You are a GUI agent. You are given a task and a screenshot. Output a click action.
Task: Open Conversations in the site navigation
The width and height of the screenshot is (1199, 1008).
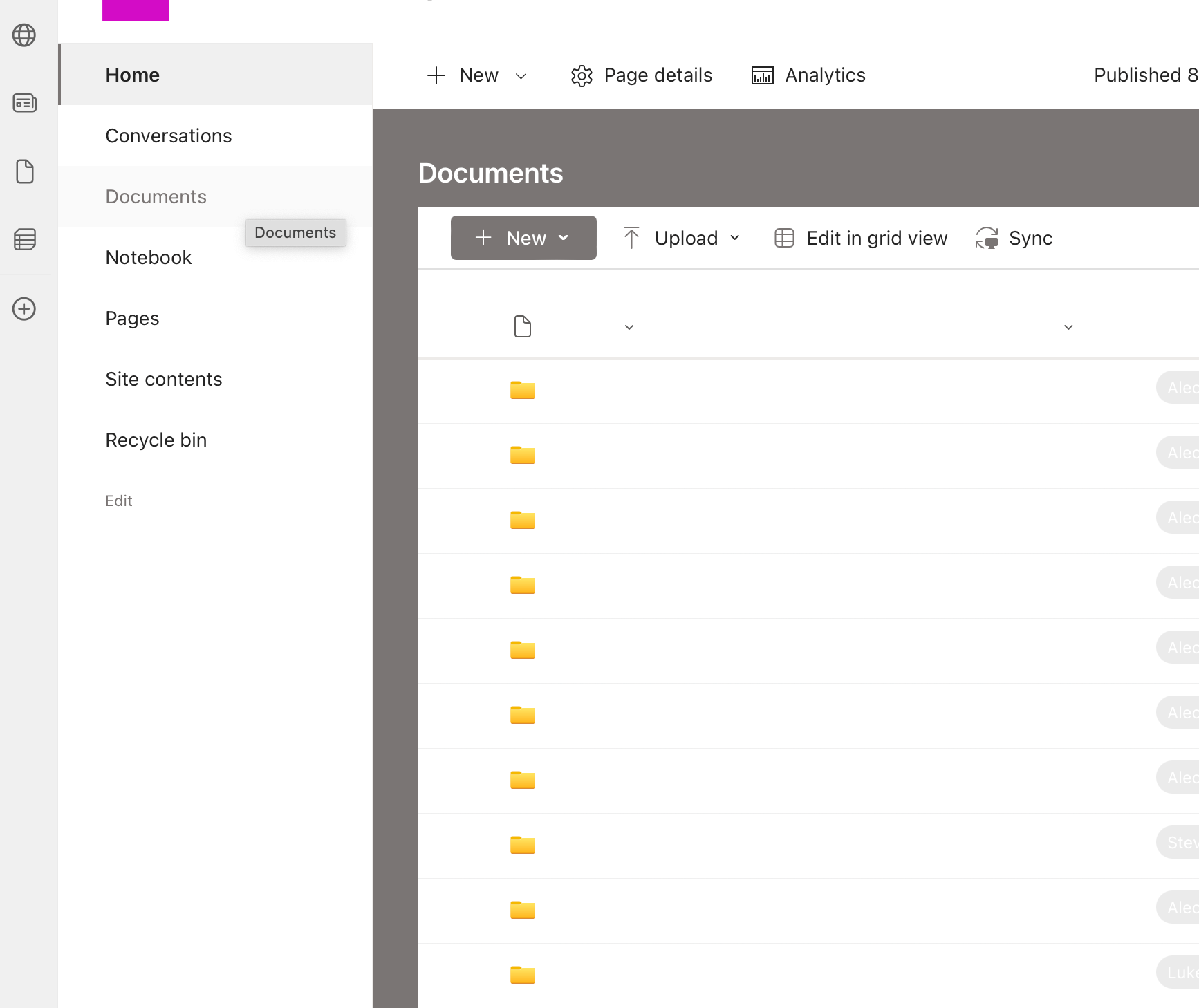click(216, 136)
